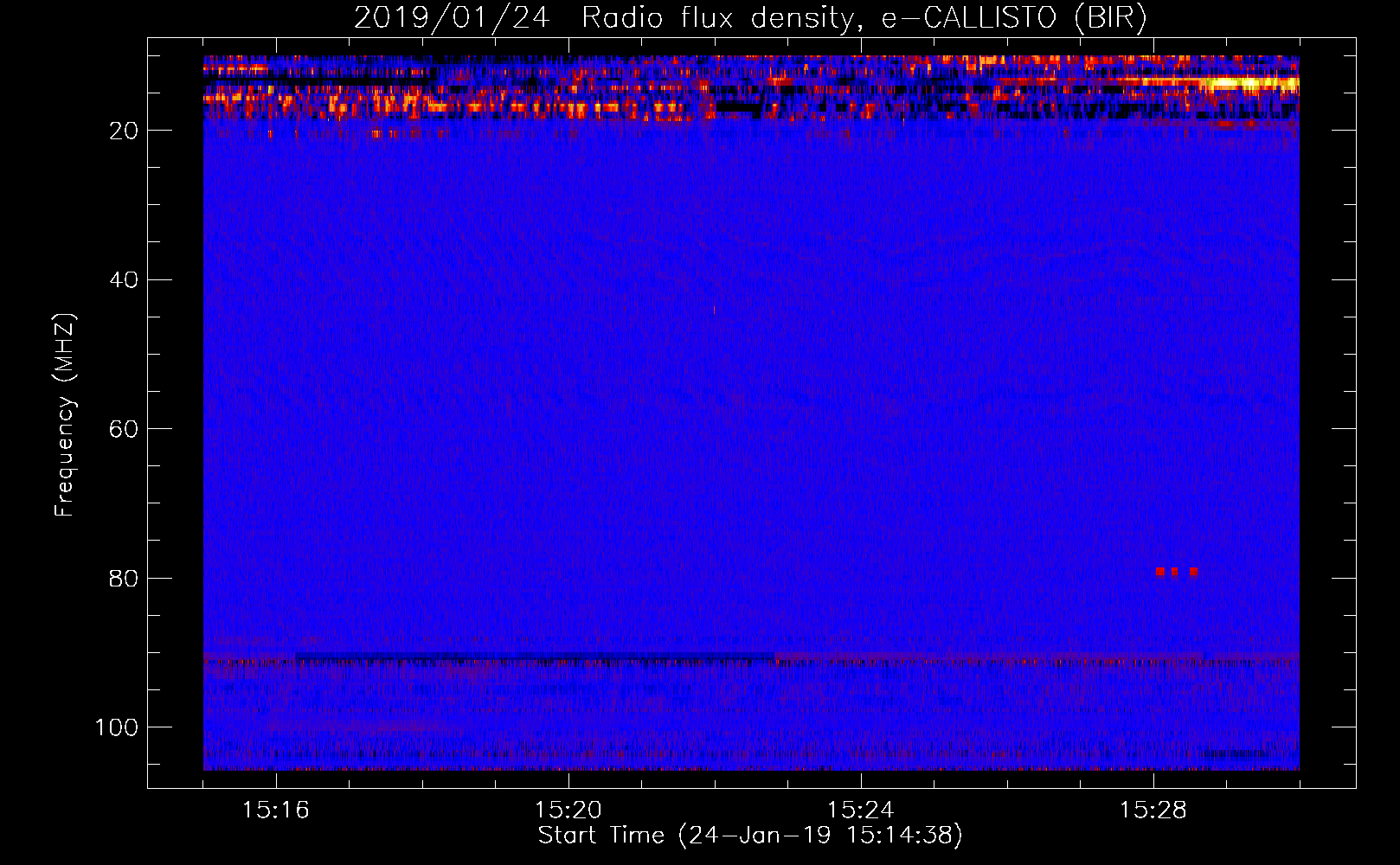This screenshot has height=865, width=1400.
Task: Click the bright yellow emission streak at top right
Action: (1250, 84)
